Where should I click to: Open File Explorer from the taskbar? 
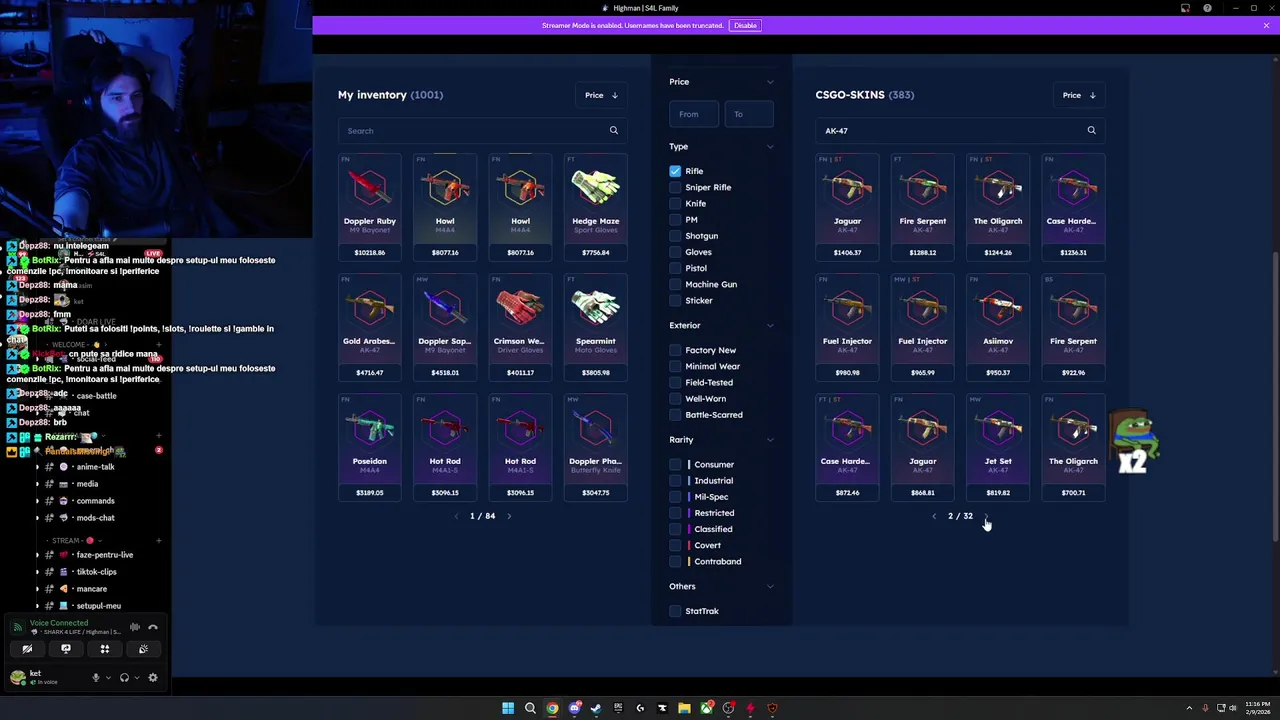[684, 708]
